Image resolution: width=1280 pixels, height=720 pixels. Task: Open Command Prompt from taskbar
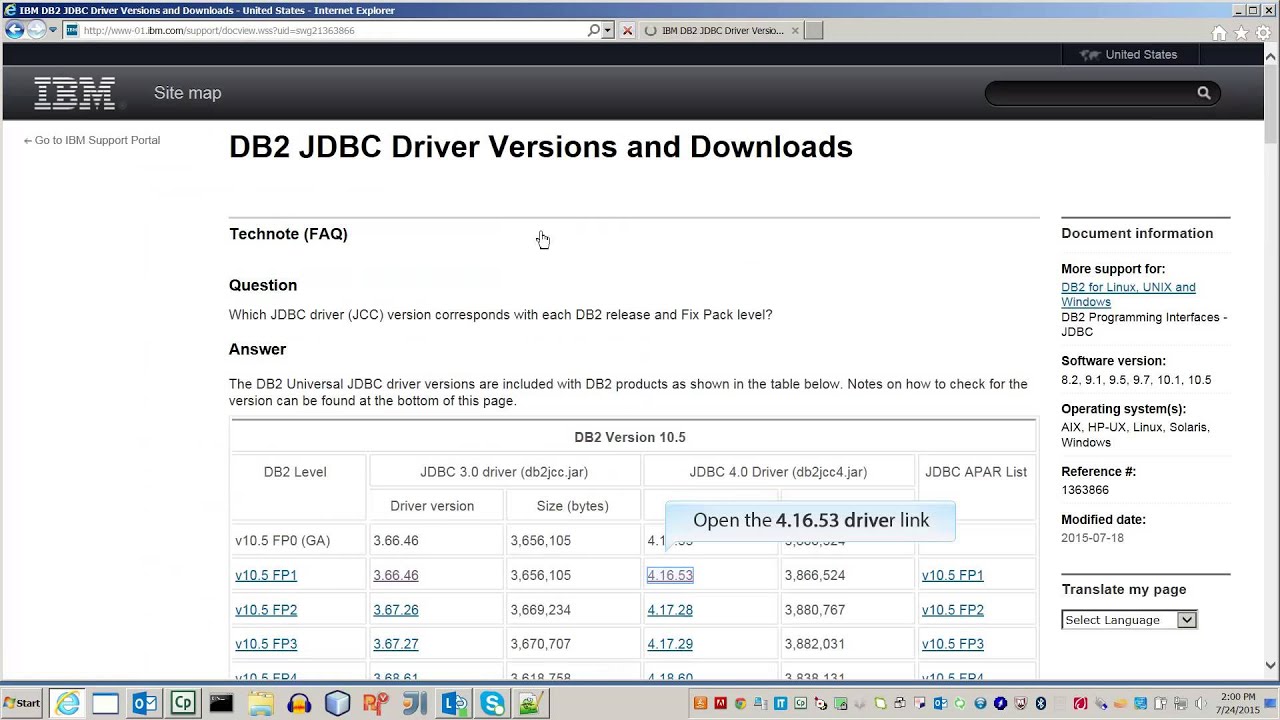pos(222,704)
